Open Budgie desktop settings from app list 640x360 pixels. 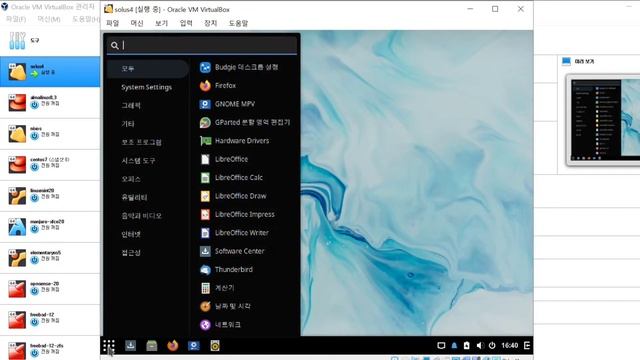point(245,67)
